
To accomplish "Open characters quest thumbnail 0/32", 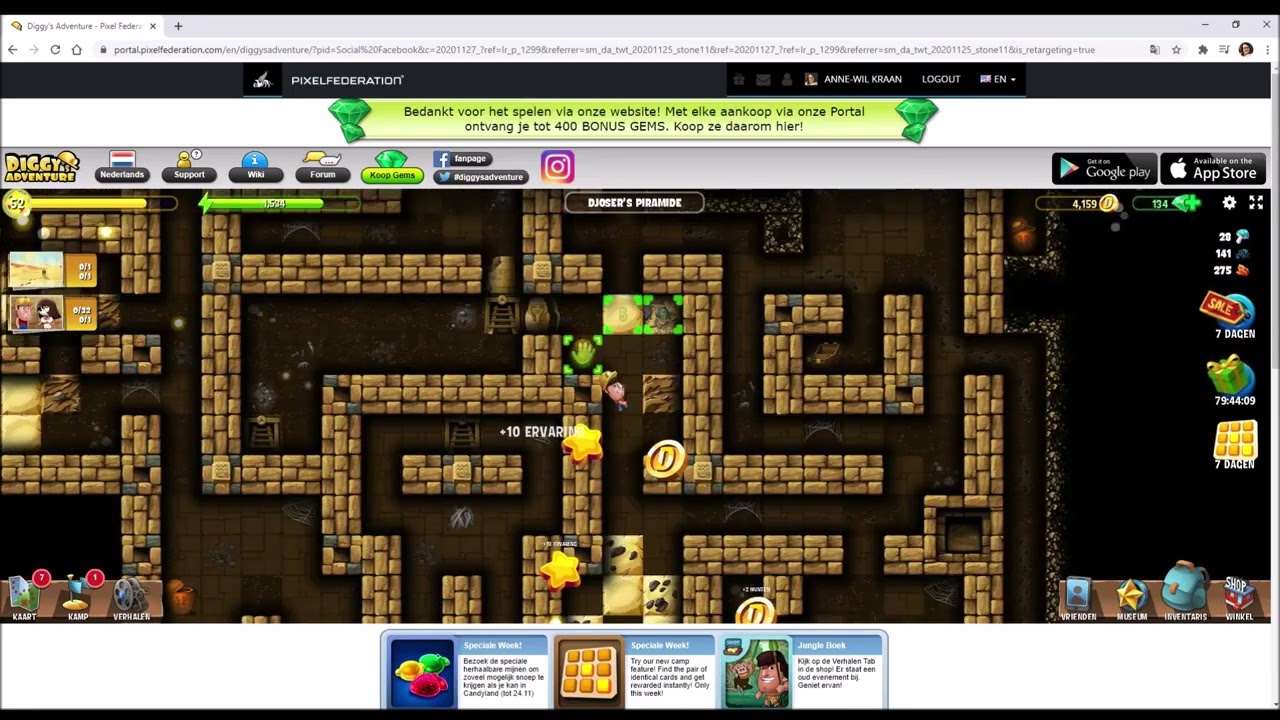I will [x=37, y=313].
